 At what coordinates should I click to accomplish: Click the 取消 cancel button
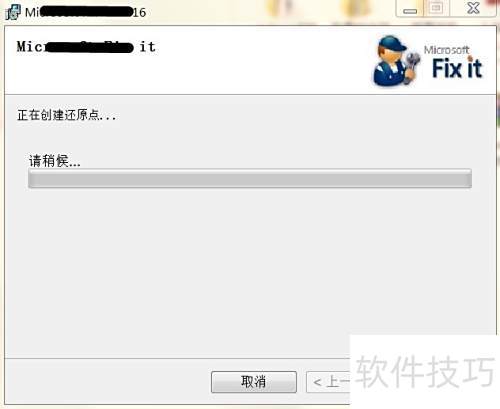[x=254, y=382]
